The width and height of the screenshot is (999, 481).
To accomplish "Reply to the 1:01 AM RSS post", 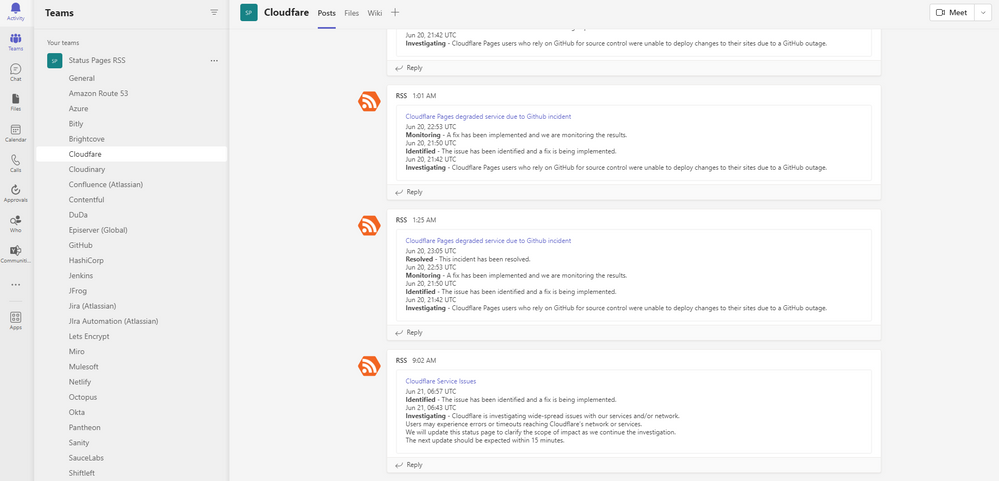I will [x=408, y=192].
